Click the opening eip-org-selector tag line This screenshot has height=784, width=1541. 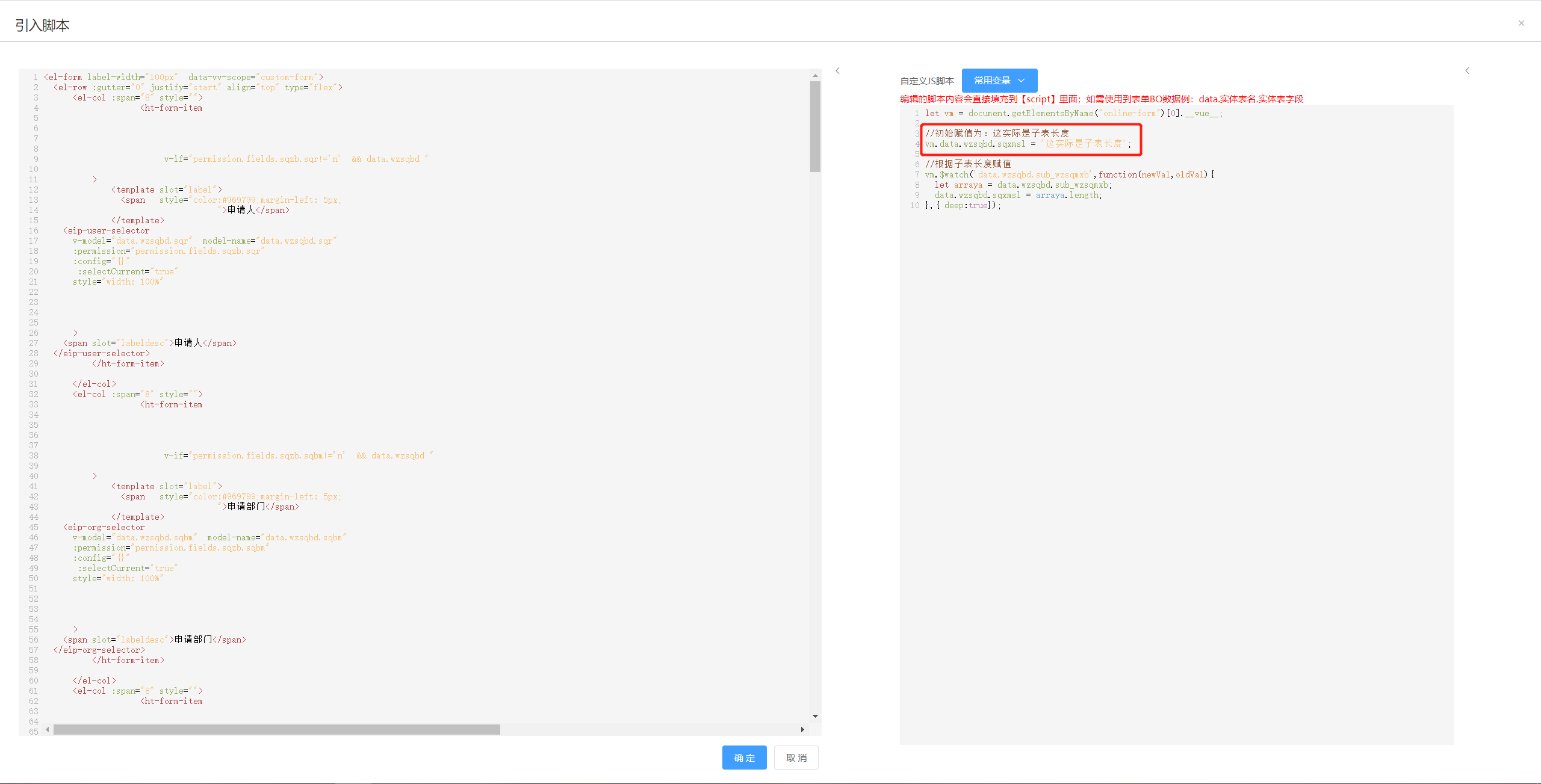[104, 527]
